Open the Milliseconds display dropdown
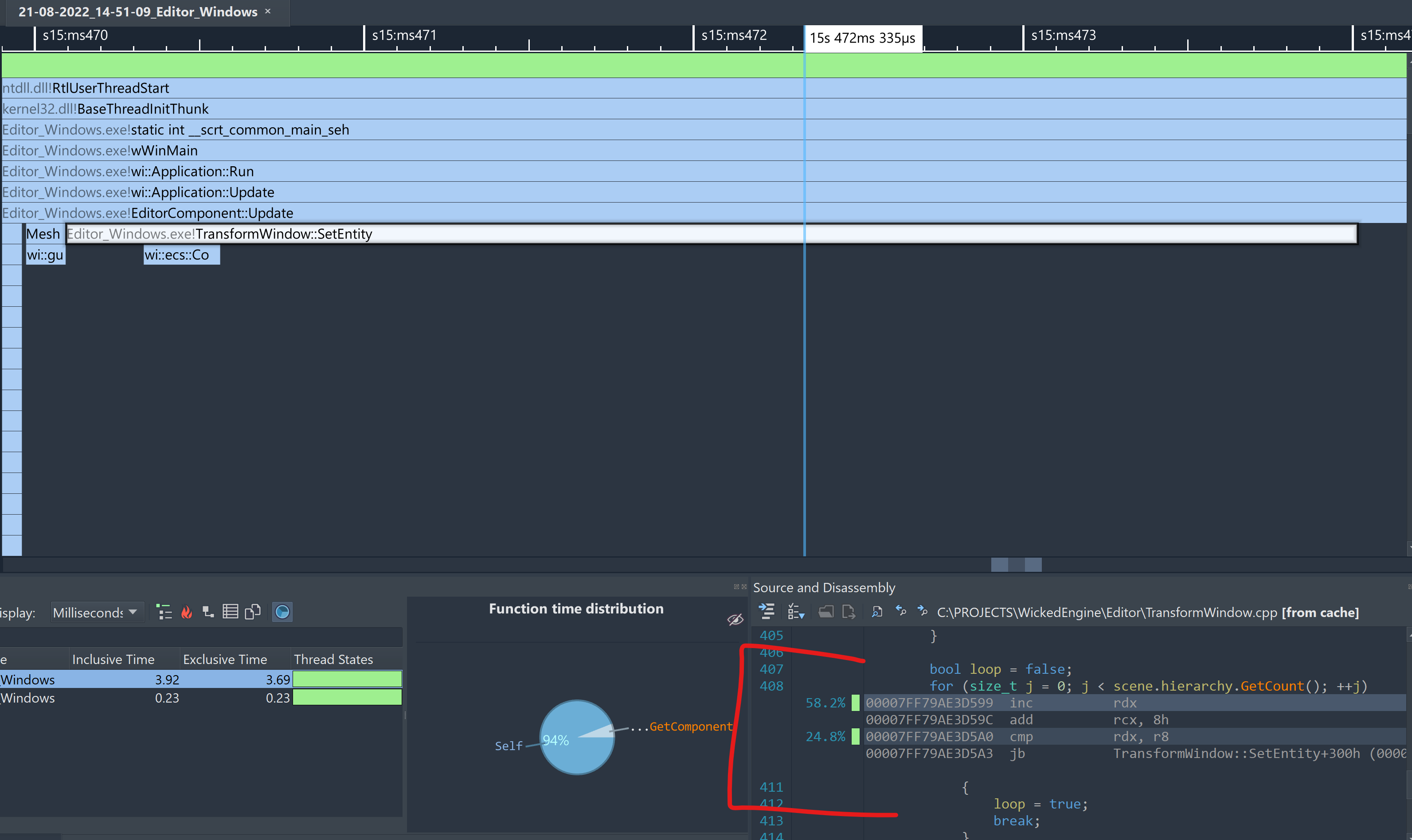 click(97, 612)
